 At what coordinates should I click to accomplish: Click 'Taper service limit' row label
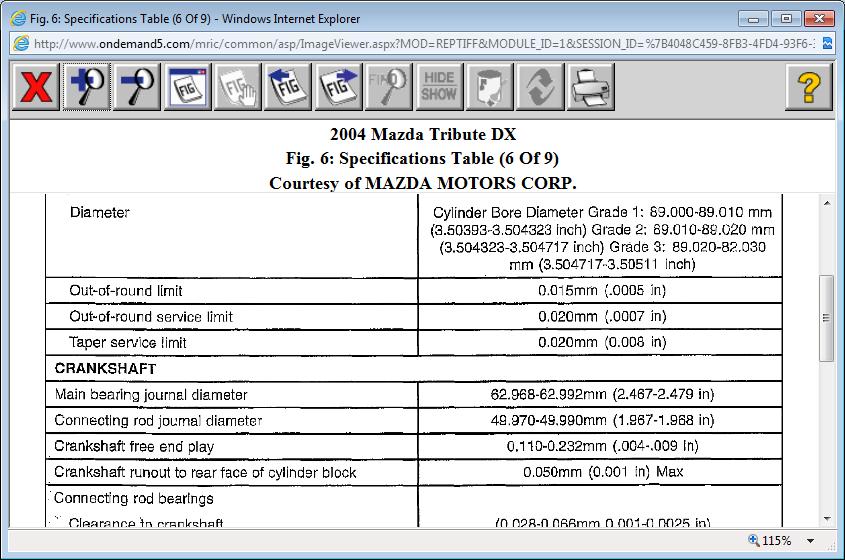(x=128, y=343)
